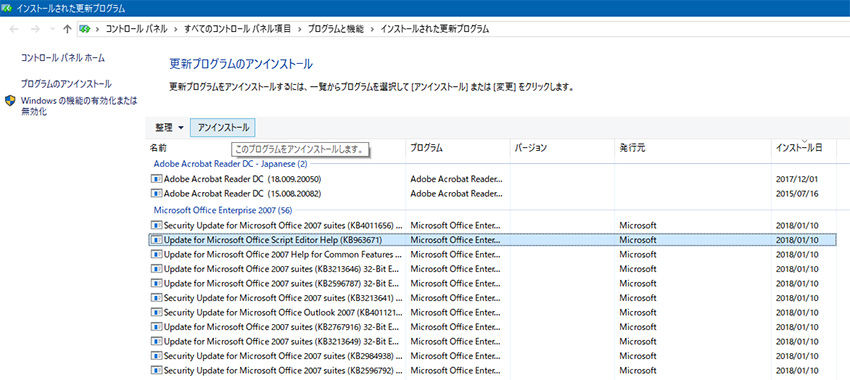
Task: Navigate to コントロール パネル breadcrumb
Action: 136,29
